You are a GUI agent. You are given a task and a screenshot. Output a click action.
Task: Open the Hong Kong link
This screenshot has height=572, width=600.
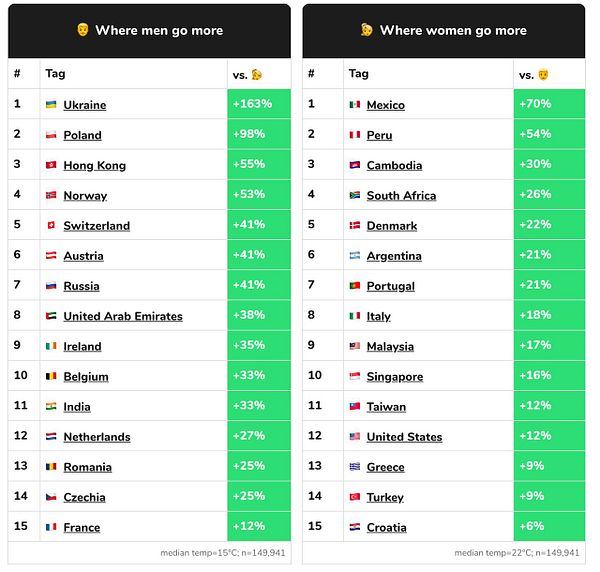95,165
